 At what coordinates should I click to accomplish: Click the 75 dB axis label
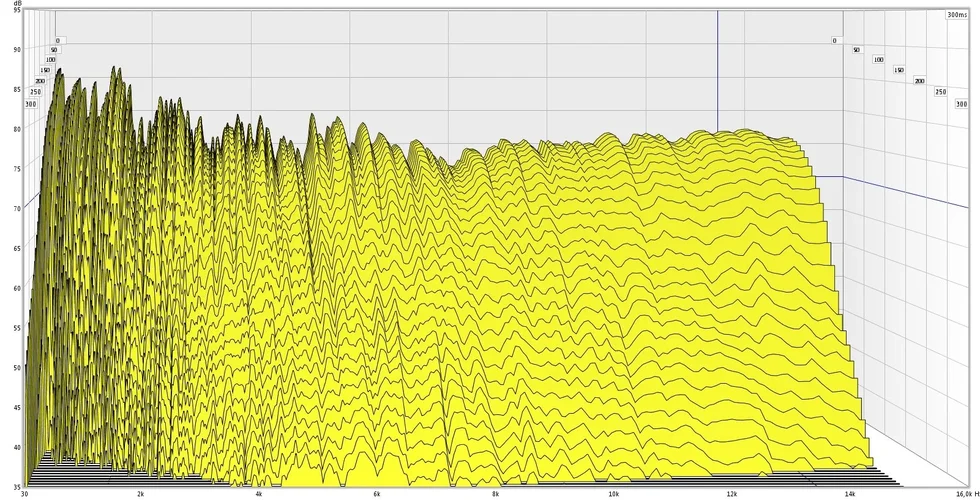16,169
